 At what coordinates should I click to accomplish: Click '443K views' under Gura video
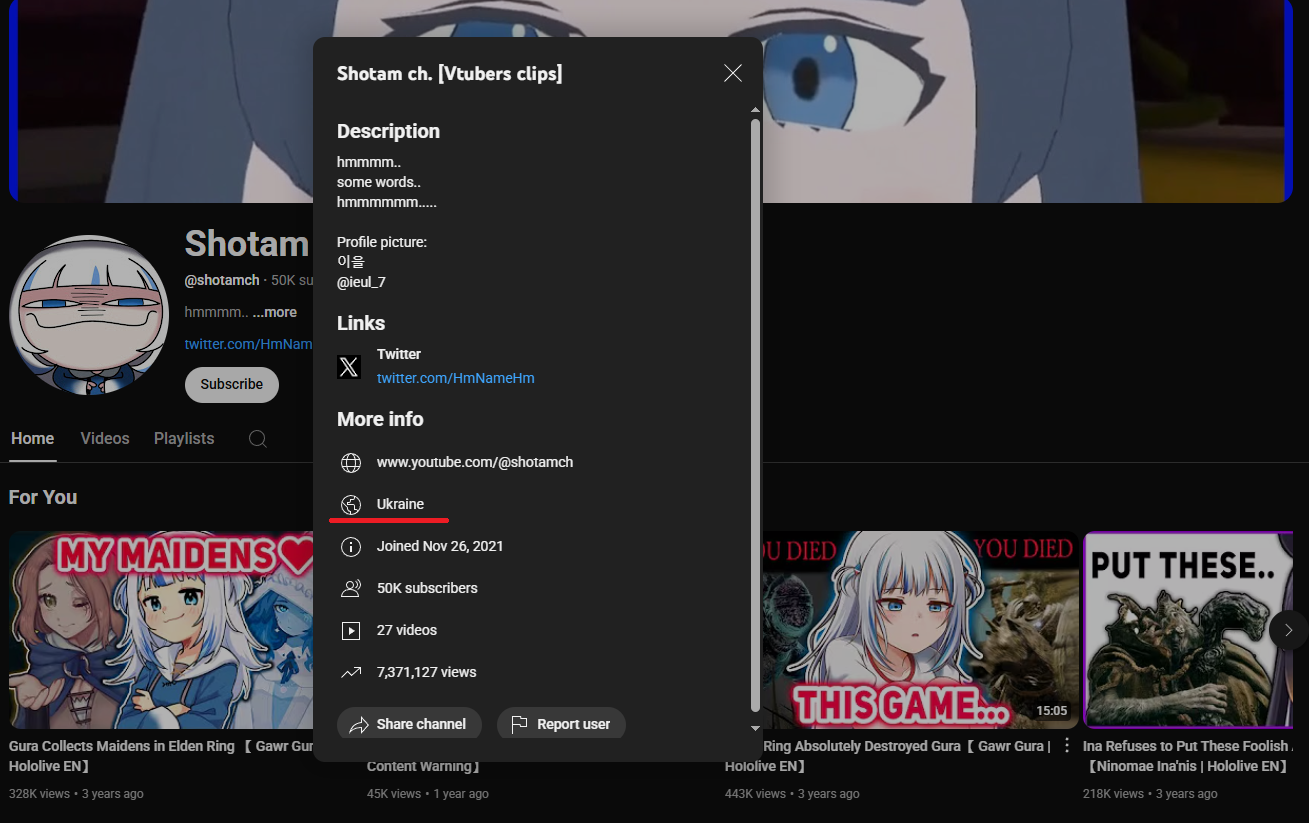click(755, 794)
